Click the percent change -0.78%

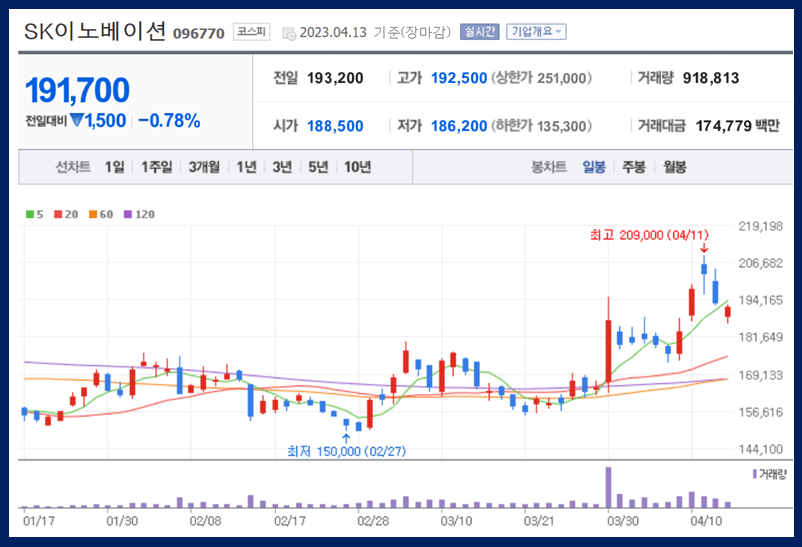coord(169,121)
